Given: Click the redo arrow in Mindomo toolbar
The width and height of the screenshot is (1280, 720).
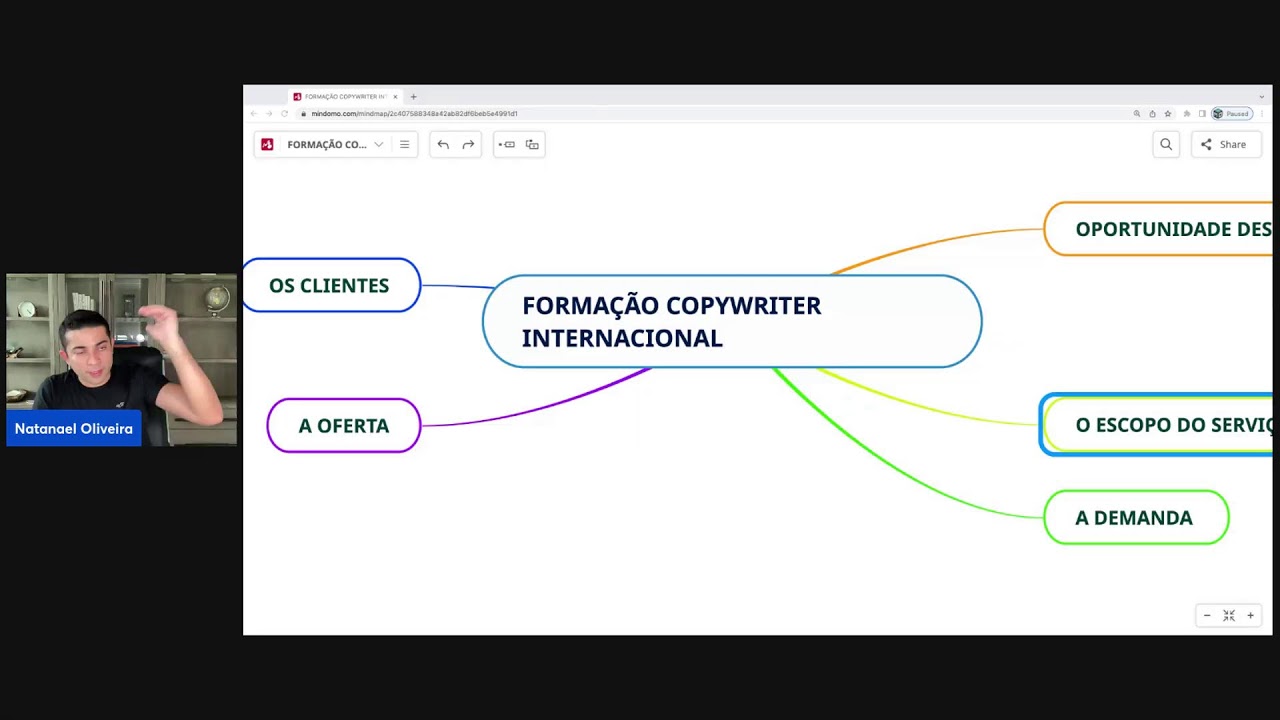Looking at the screenshot, I should coord(468,145).
